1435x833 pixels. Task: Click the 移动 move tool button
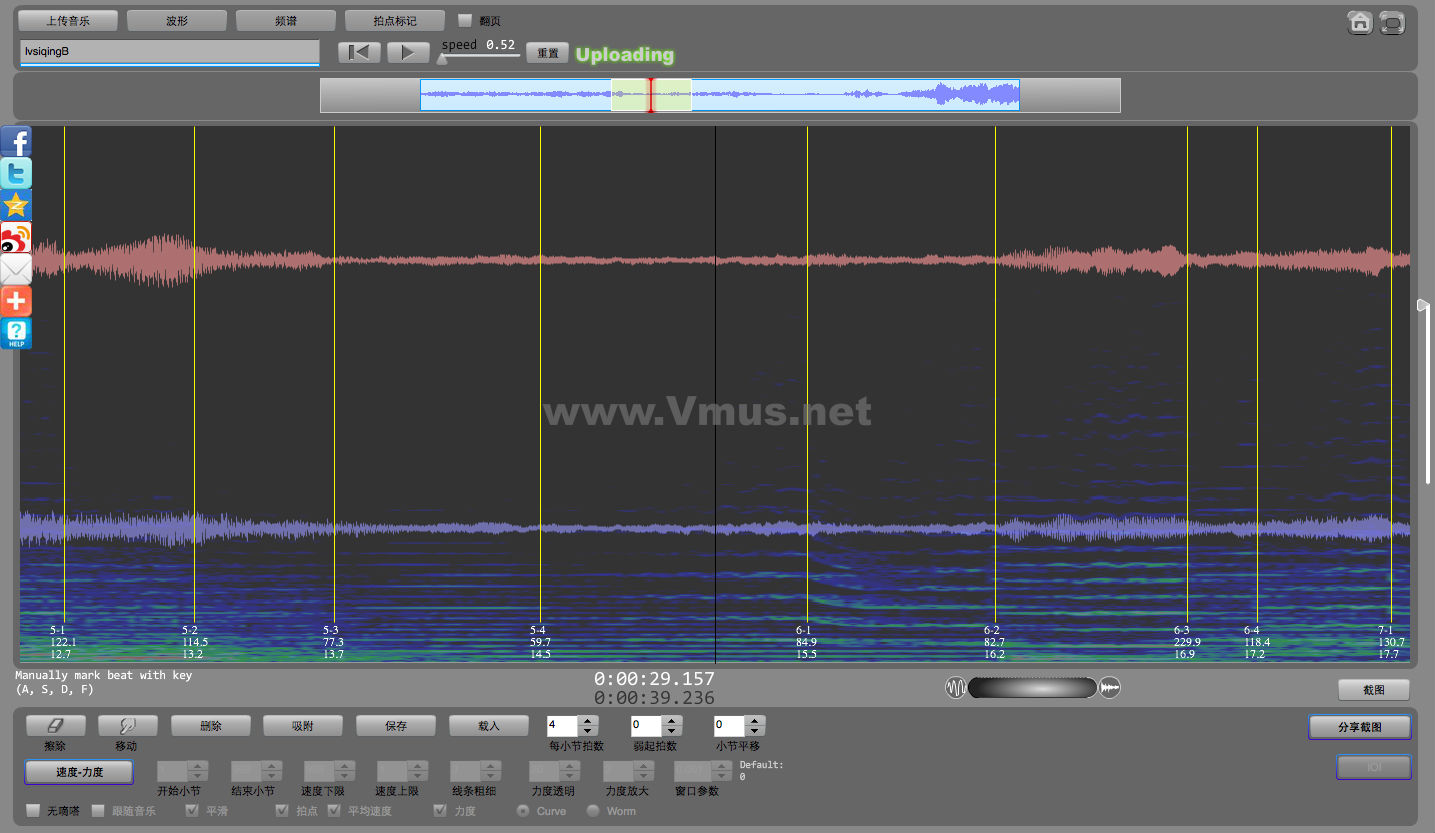(126, 726)
